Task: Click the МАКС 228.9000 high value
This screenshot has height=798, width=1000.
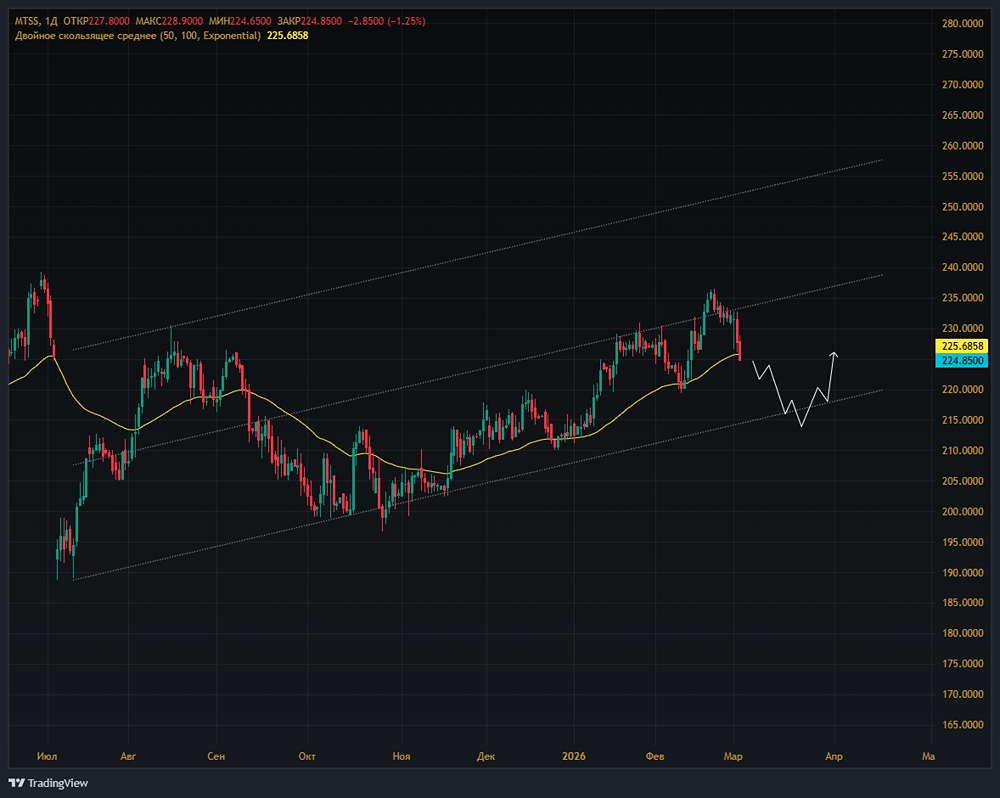Action: coord(167,21)
